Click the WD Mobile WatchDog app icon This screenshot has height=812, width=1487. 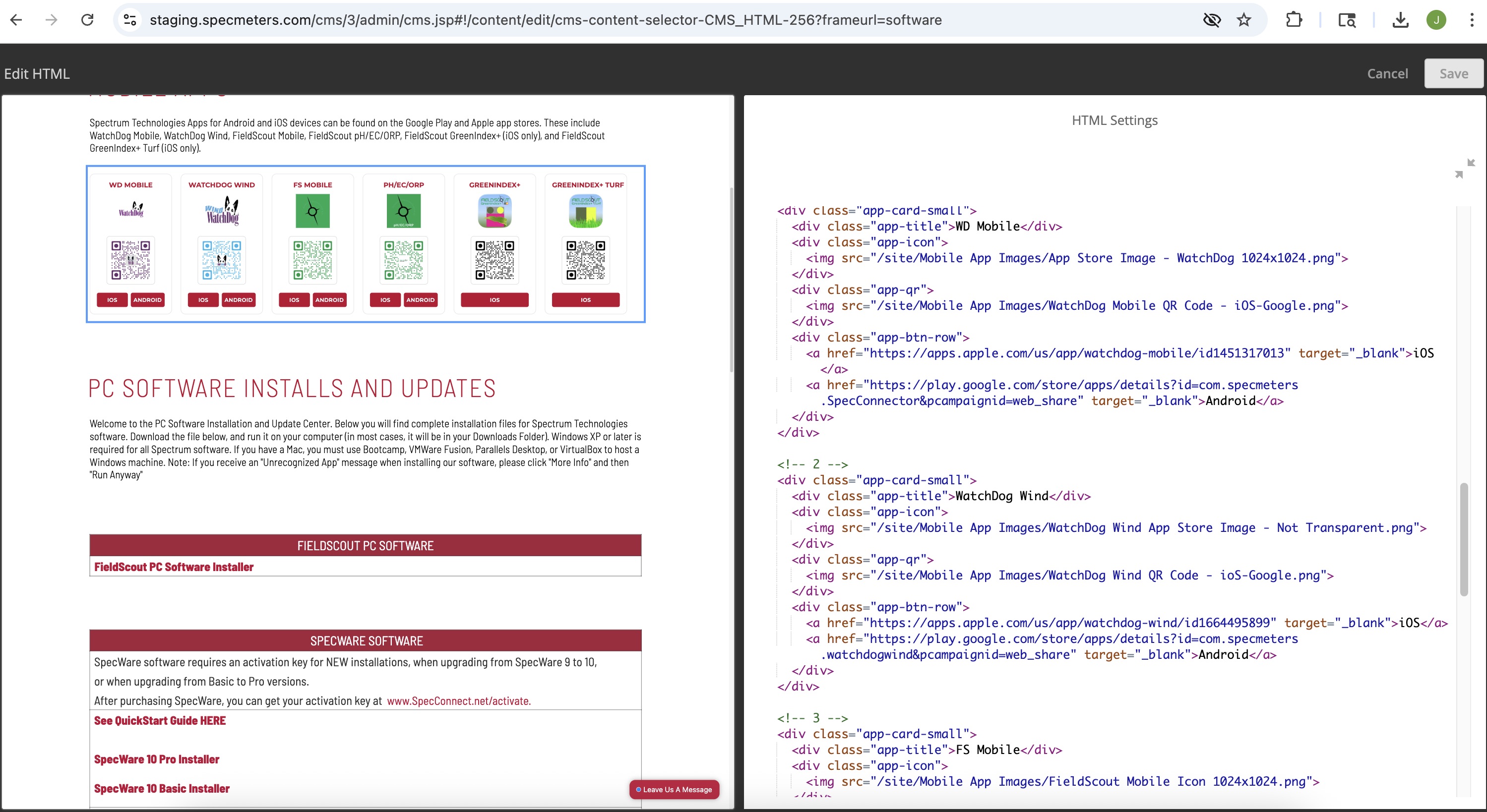[x=131, y=210]
